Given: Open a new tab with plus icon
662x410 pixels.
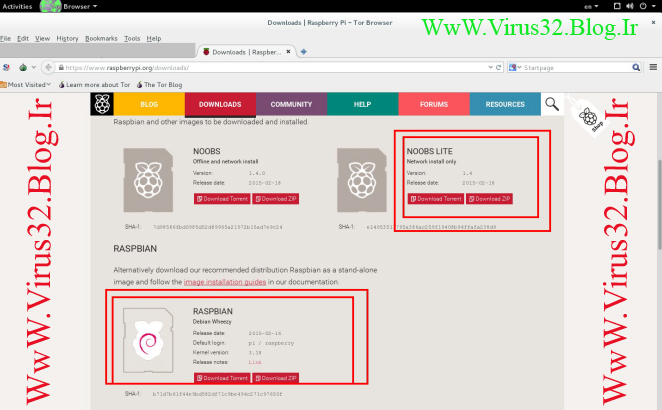Looking at the screenshot, I should click(303, 52).
